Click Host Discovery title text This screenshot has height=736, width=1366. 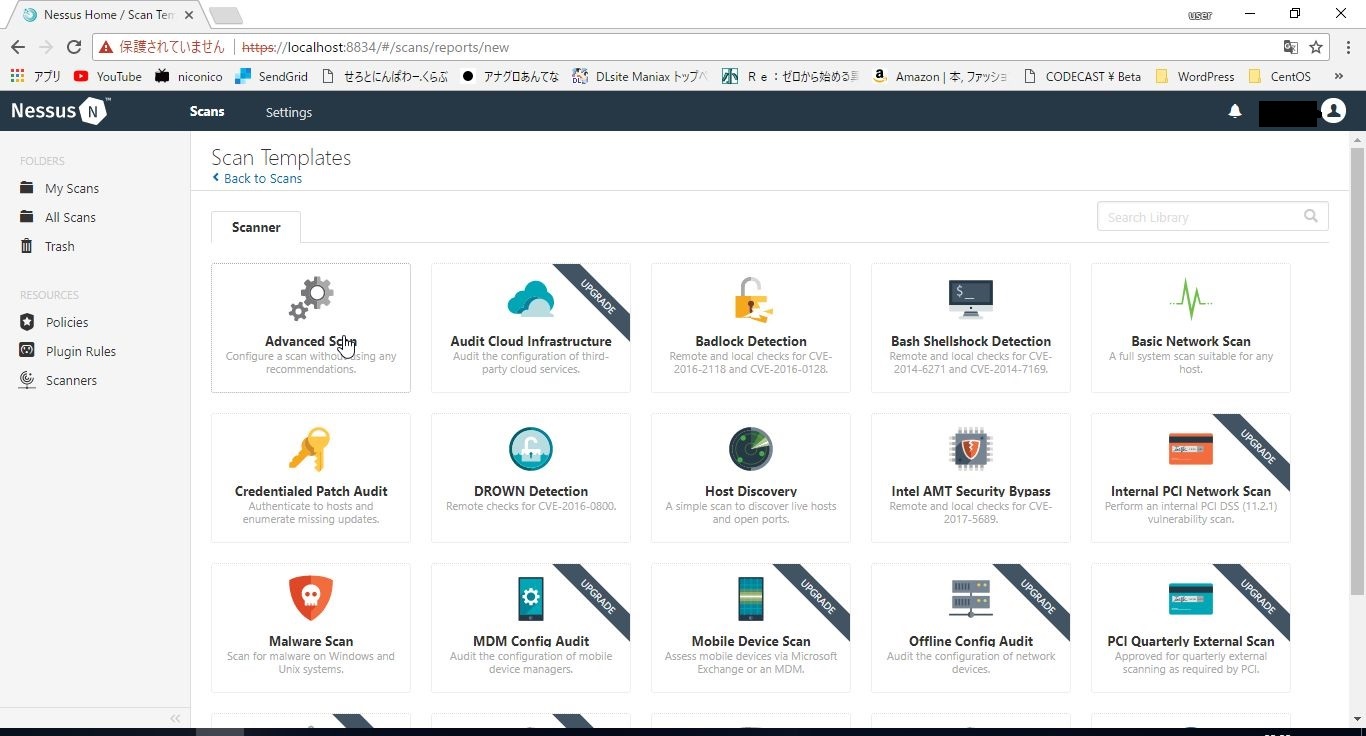click(x=751, y=491)
